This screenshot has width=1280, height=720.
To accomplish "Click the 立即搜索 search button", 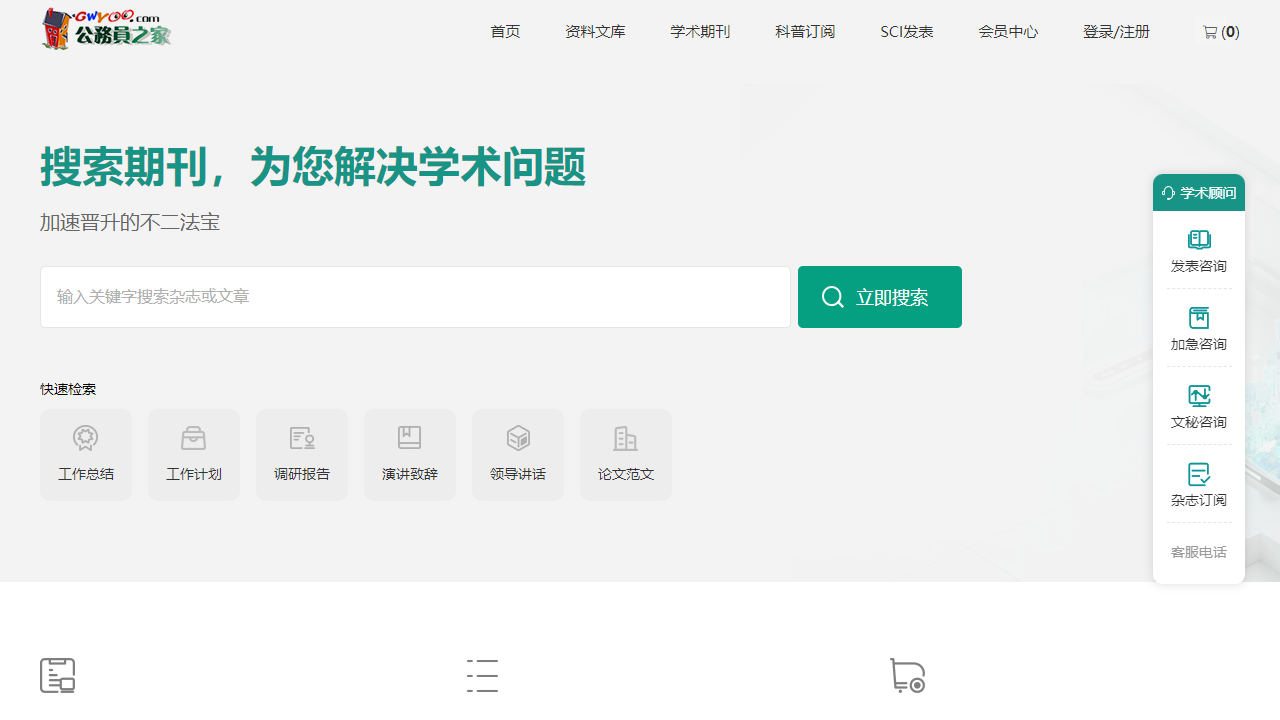I will [879, 296].
